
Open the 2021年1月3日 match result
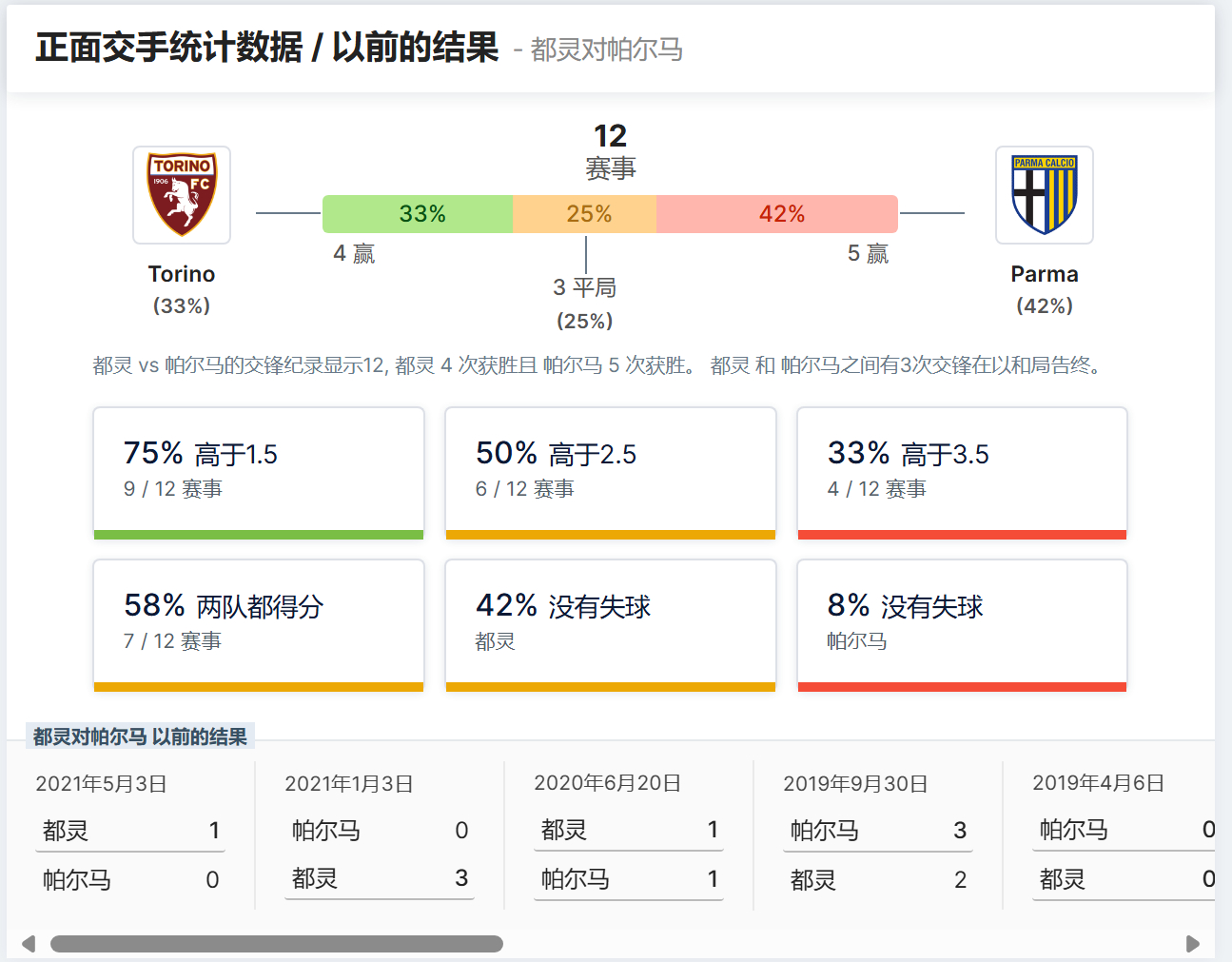coord(381,835)
